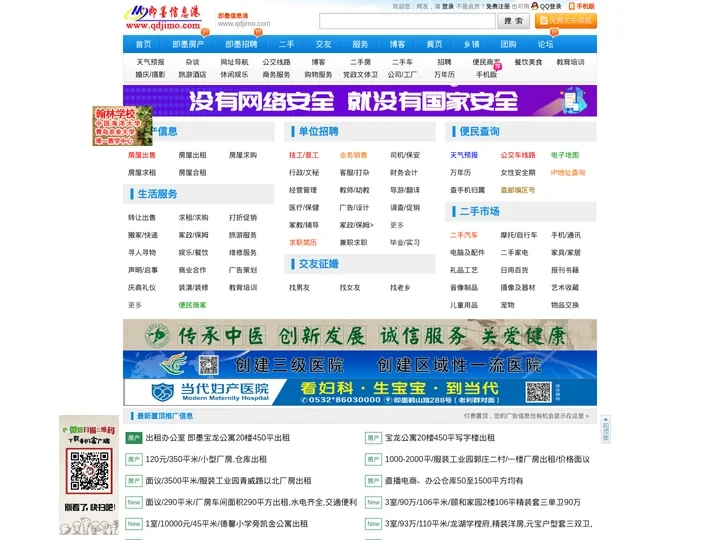Click the IP地址查询 link

tap(568, 173)
